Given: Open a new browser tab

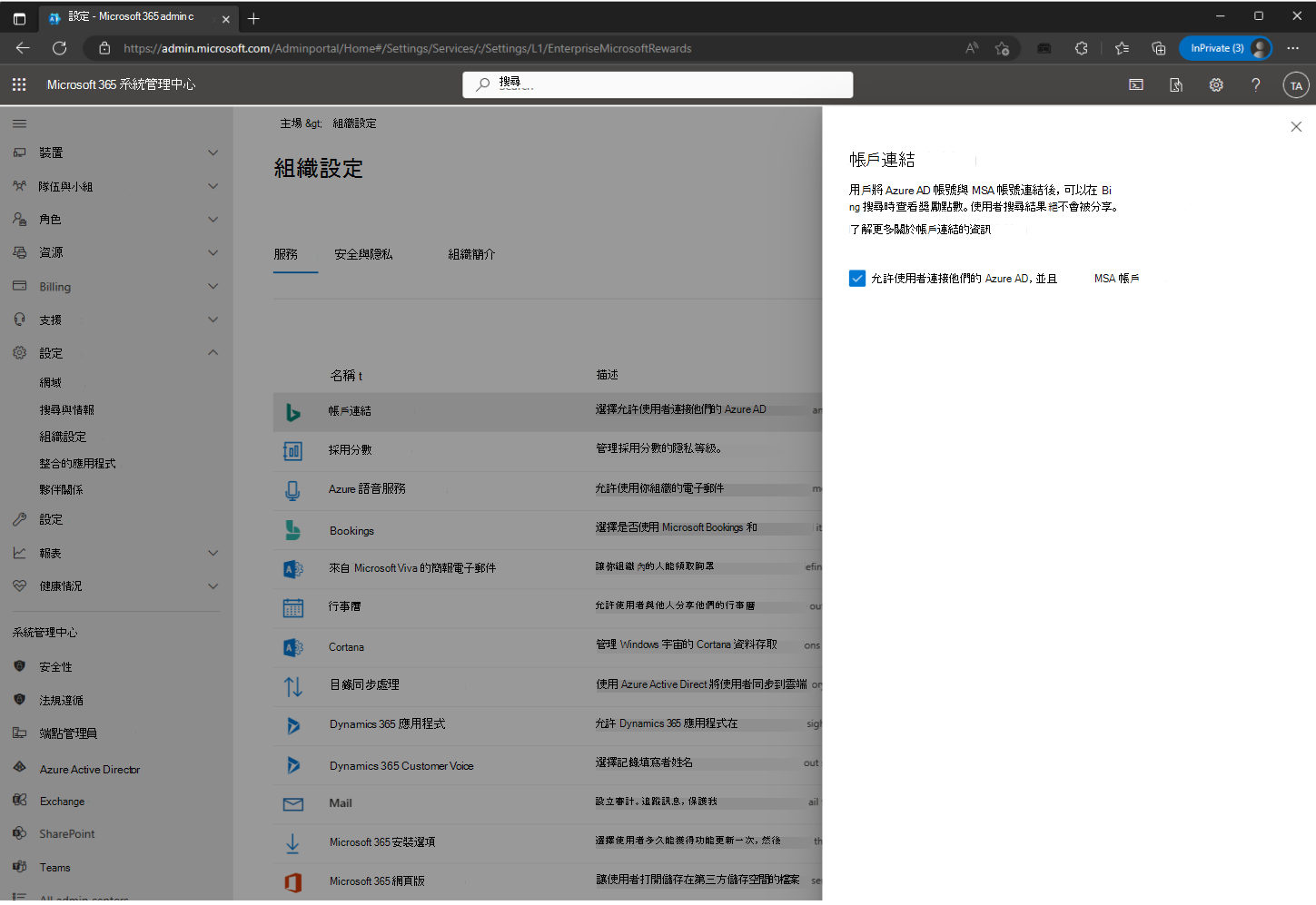Looking at the screenshot, I should point(253,18).
